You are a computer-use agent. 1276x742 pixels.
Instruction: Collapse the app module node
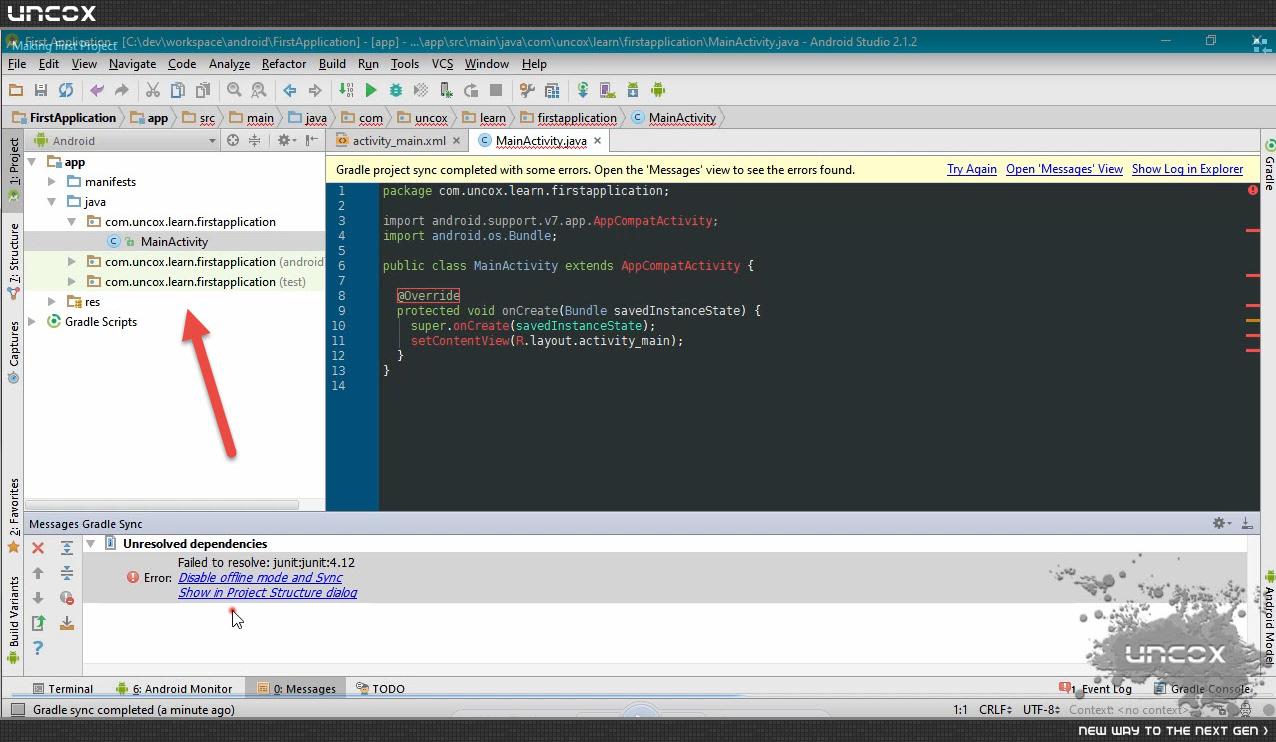point(32,162)
